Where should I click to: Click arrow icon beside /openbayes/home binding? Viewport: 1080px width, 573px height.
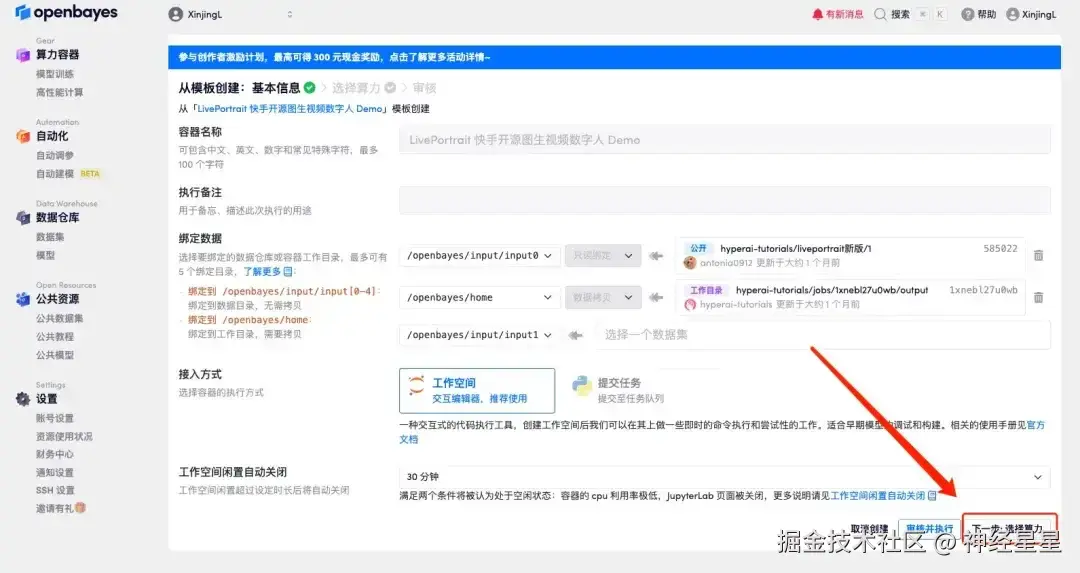click(x=656, y=298)
